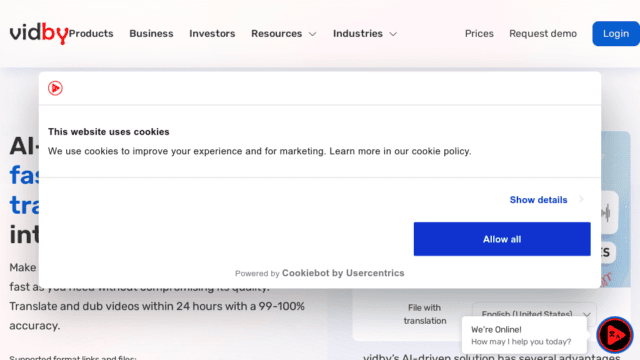Open the Prices page
The image size is (640, 360).
[x=479, y=33]
